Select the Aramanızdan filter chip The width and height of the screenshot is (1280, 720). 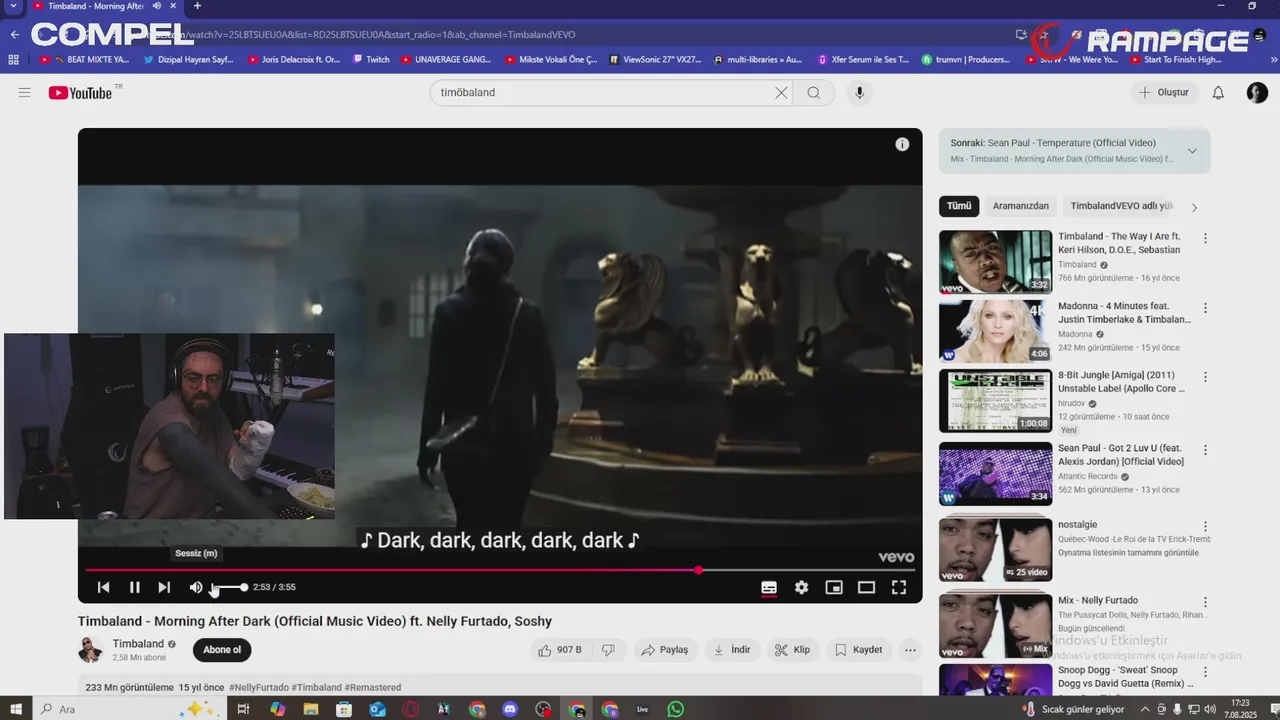pos(1021,206)
